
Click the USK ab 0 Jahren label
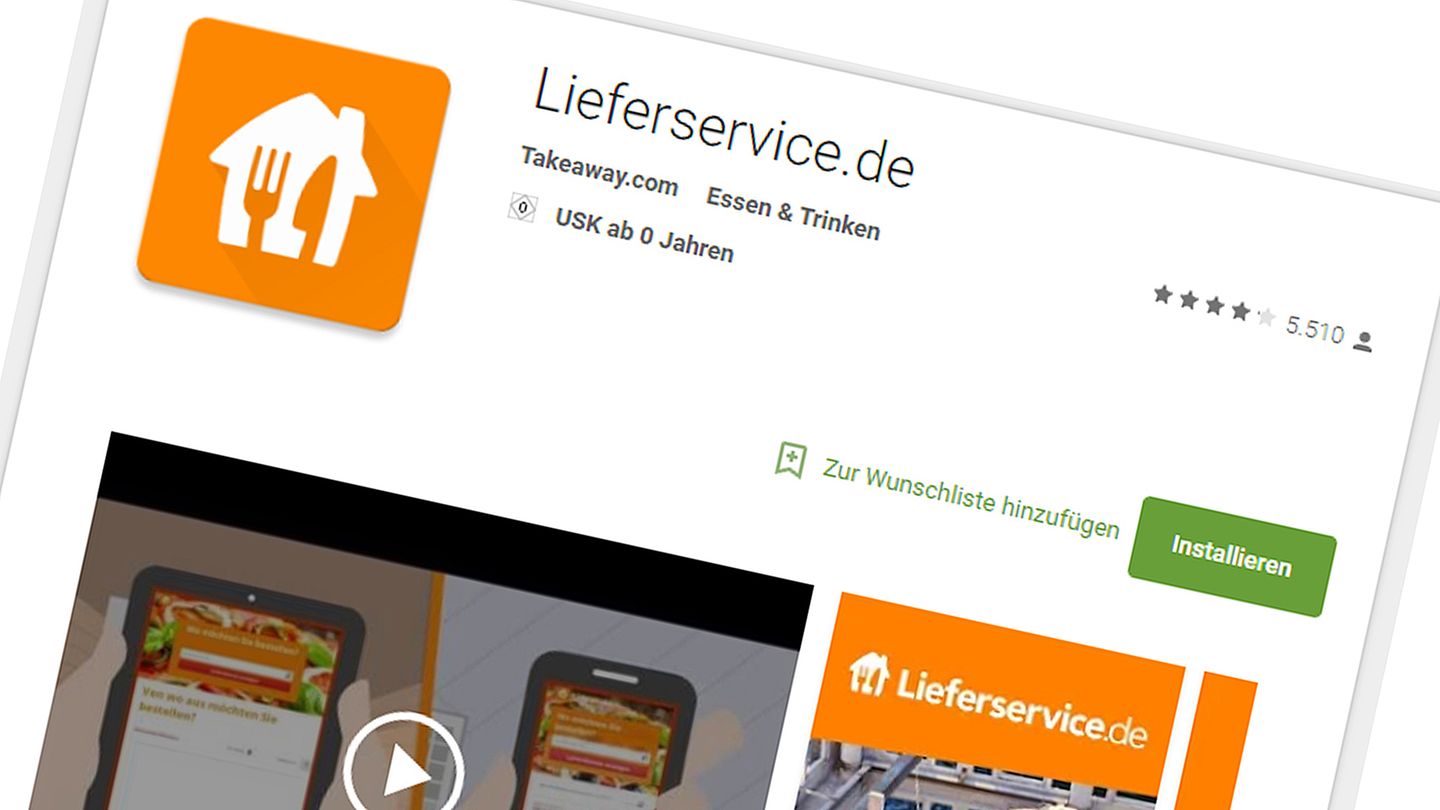point(644,236)
